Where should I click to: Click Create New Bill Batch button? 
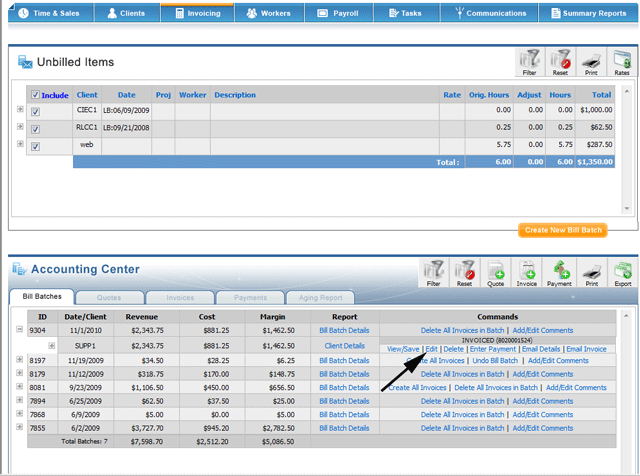tap(563, 230)
